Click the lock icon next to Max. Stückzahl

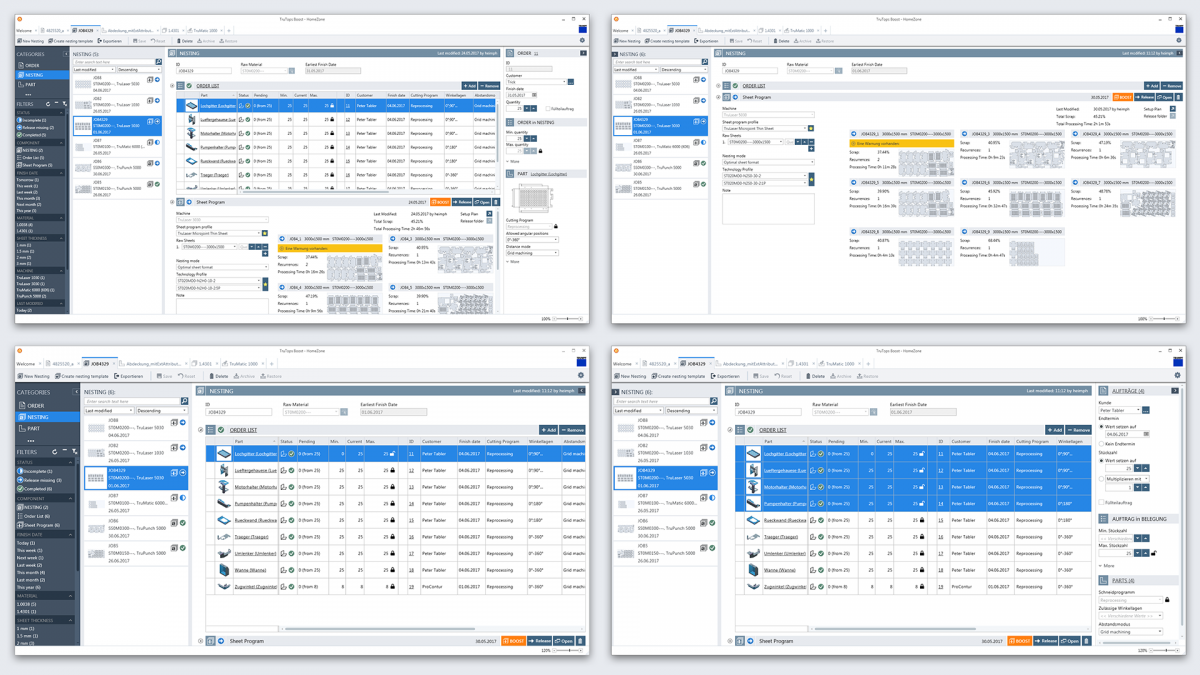(1153, 554)
